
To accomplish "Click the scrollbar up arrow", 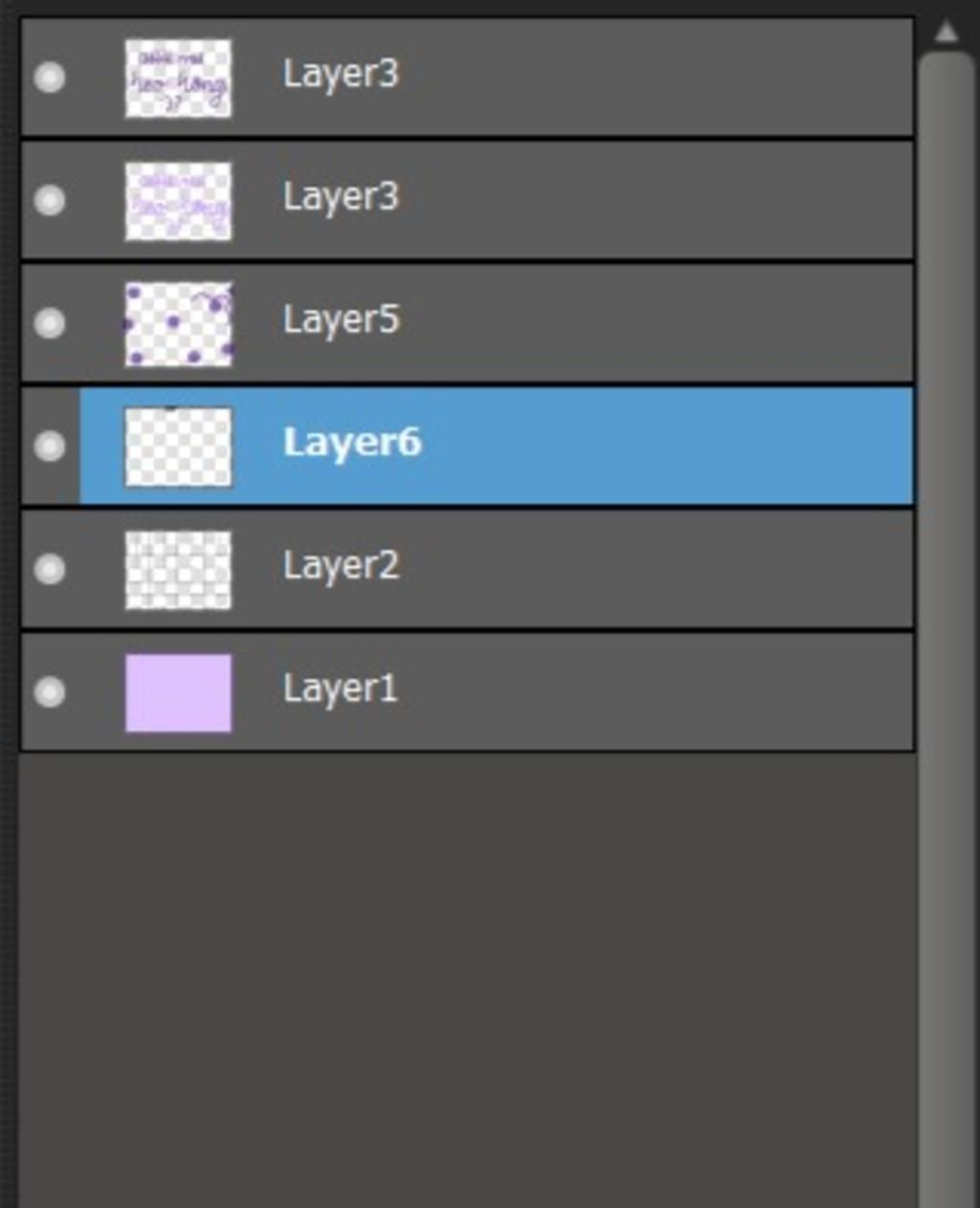I will [946, 33].
